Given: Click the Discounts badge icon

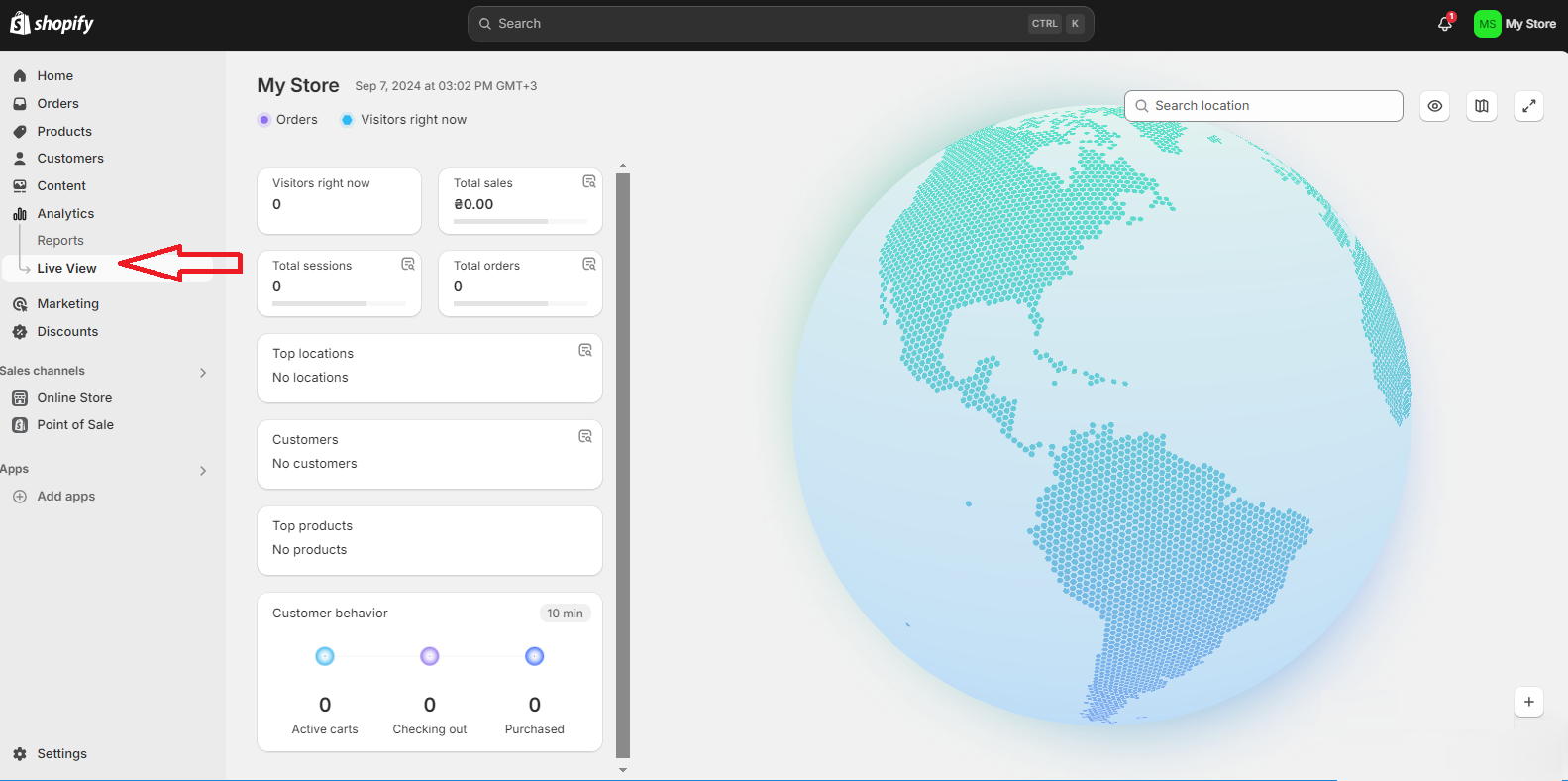Looking at the screenshot, I should tap(20, 332).
